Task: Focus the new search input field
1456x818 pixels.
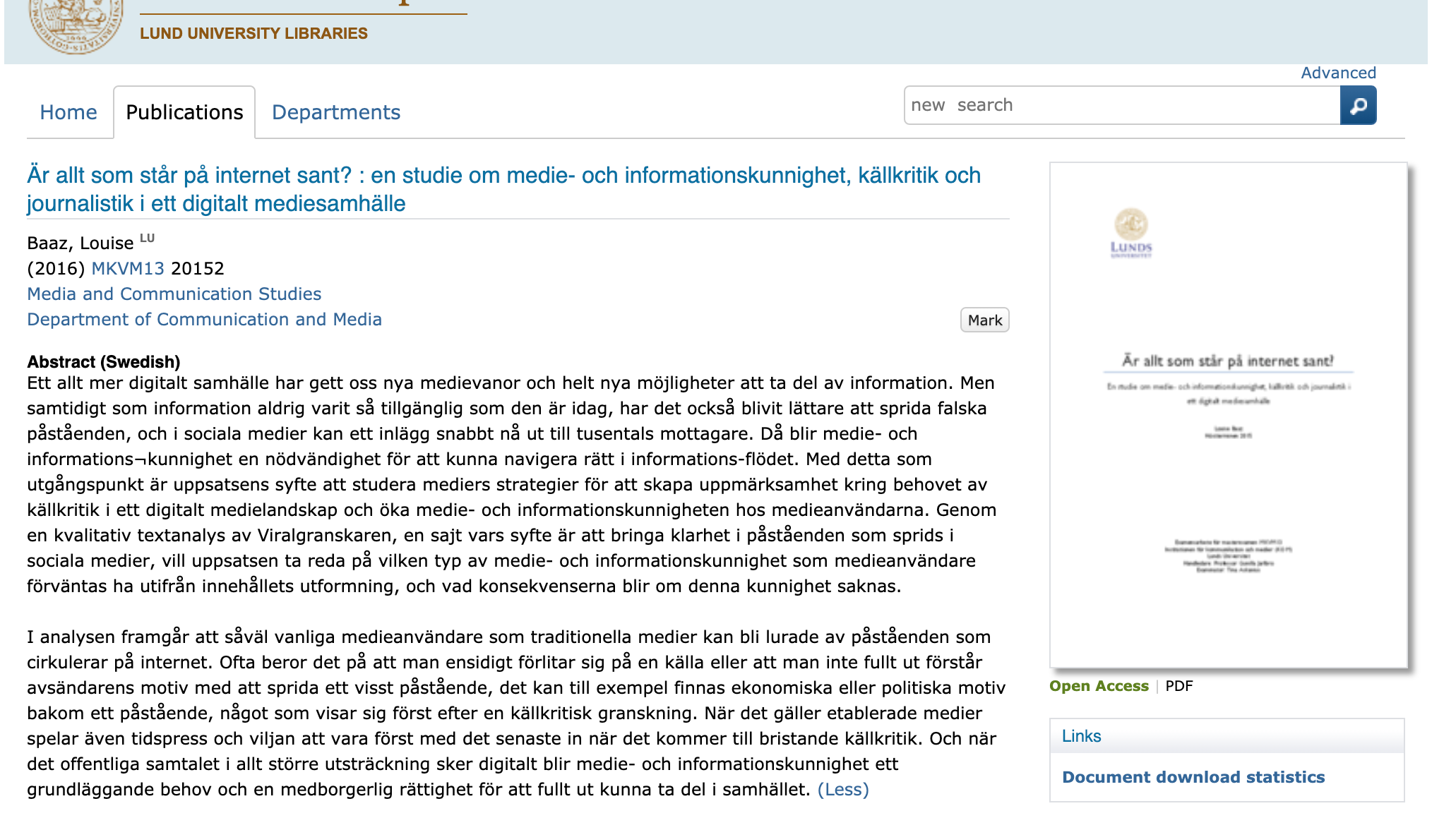Action: coord(1121,105)
